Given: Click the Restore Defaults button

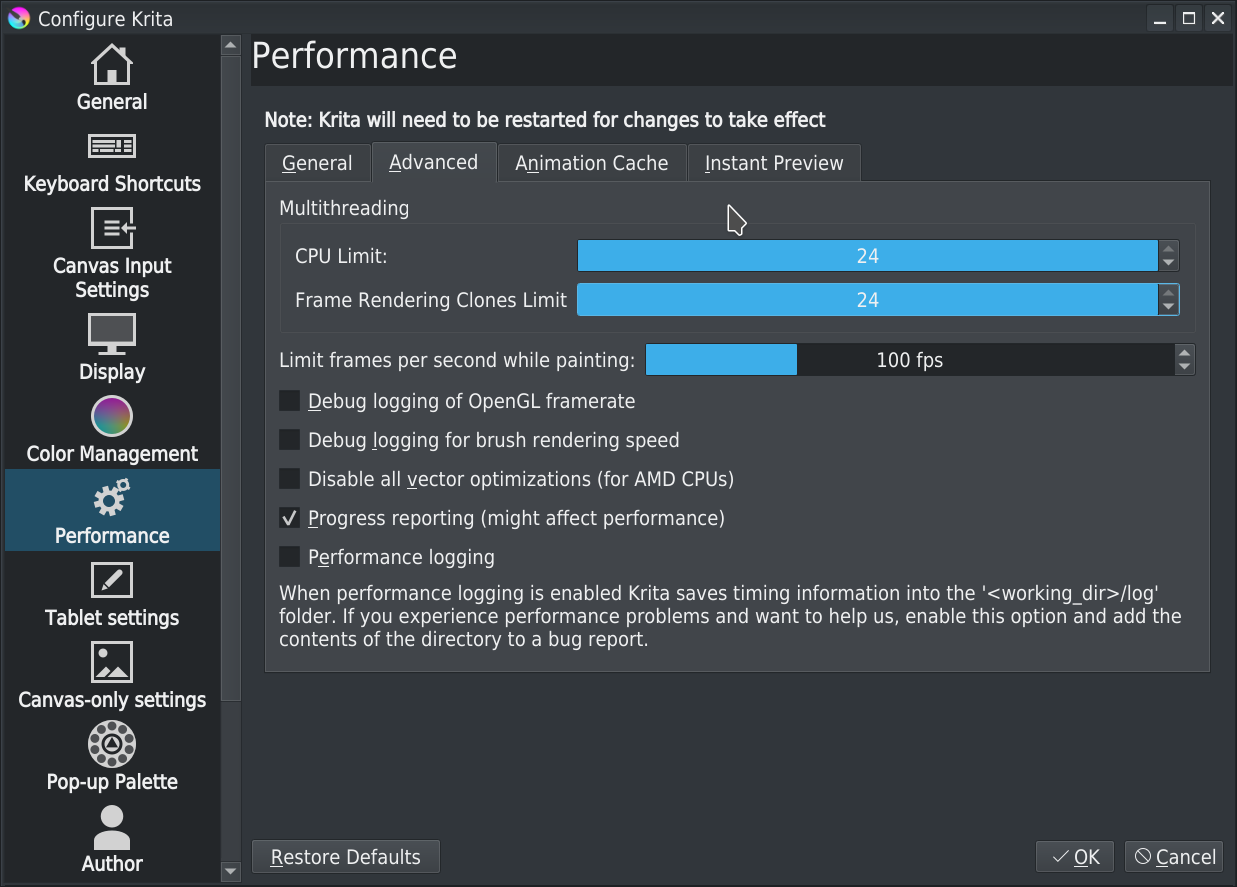Looking at the screenshot, I should pyautogui.click(x=345, y=857).
